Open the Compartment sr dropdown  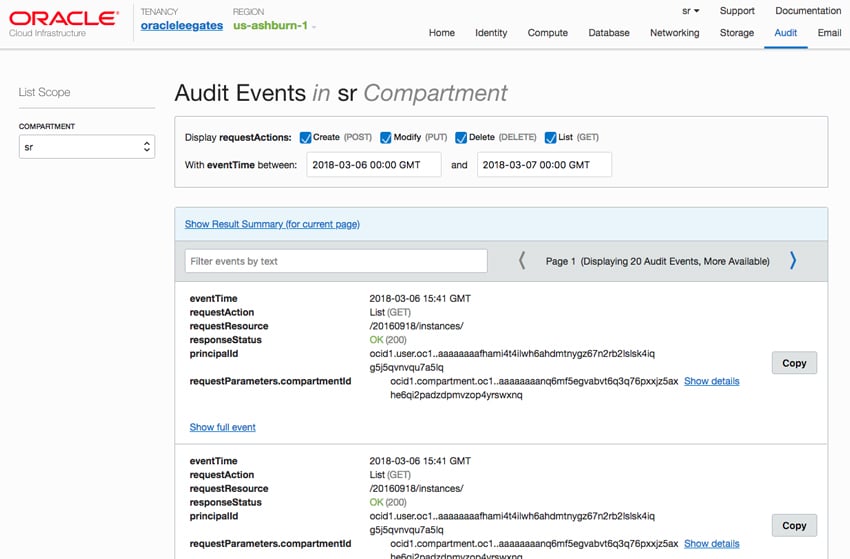(x=87, y=147)
